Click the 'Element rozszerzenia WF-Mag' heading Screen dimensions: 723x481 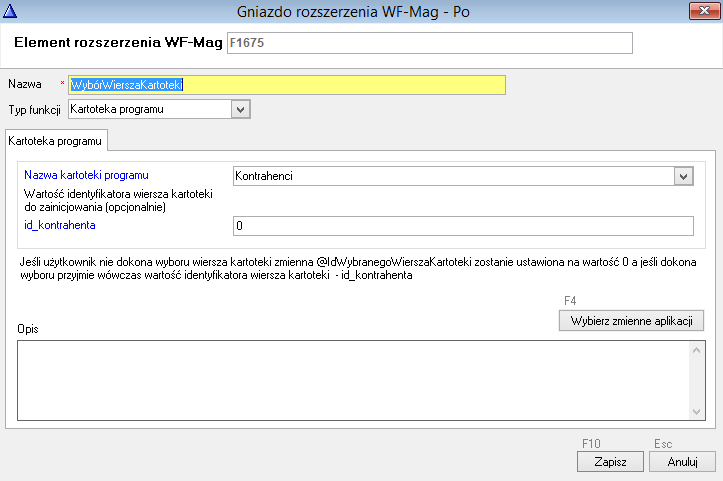[119, 42]
